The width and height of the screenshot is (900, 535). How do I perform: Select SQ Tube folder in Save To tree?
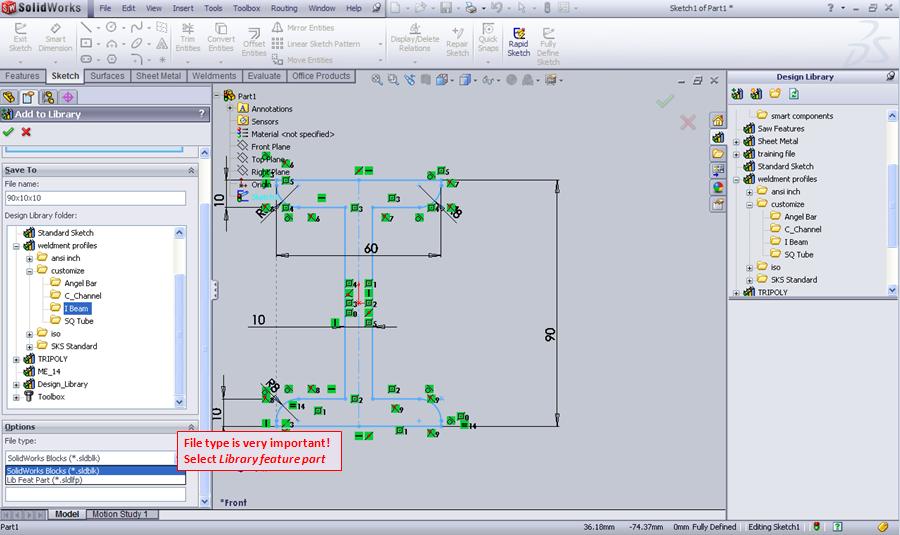click(x=79, y=321)
